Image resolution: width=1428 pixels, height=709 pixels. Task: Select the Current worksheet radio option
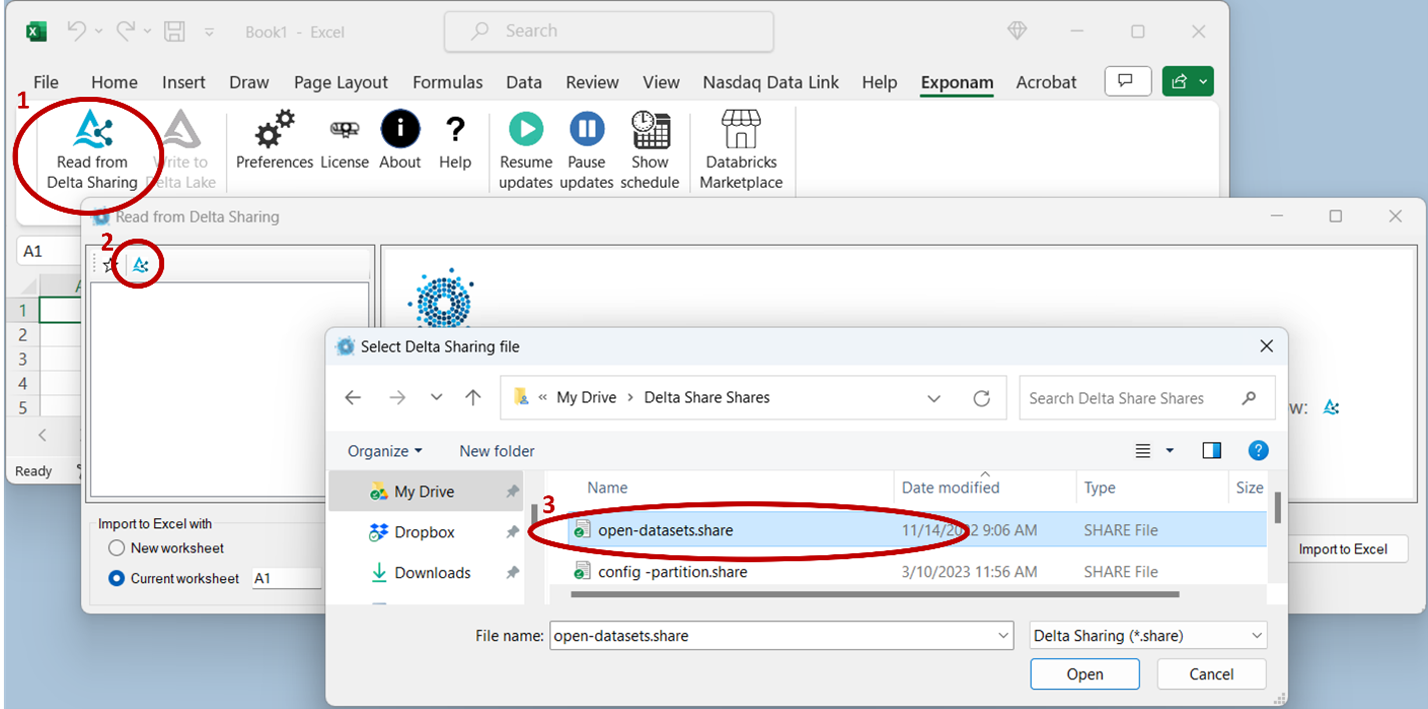pos(117,578)
